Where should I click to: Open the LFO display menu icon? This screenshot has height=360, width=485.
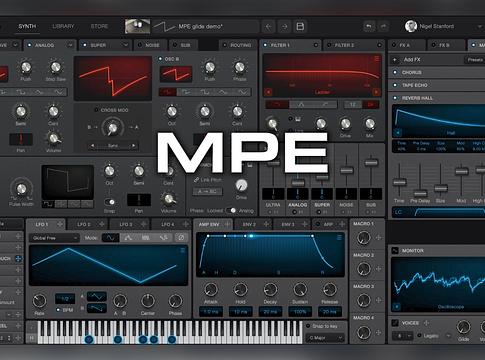(x=183, y=250)
